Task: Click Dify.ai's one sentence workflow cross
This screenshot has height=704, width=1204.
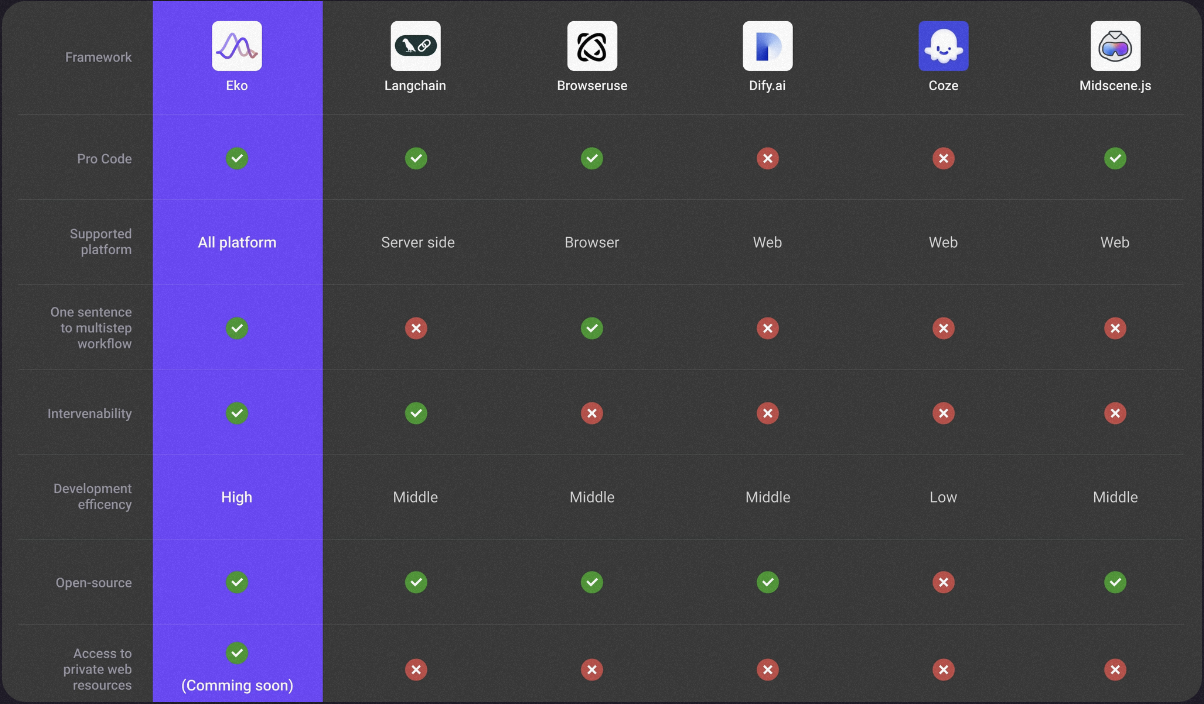Action: coord(768,328)
